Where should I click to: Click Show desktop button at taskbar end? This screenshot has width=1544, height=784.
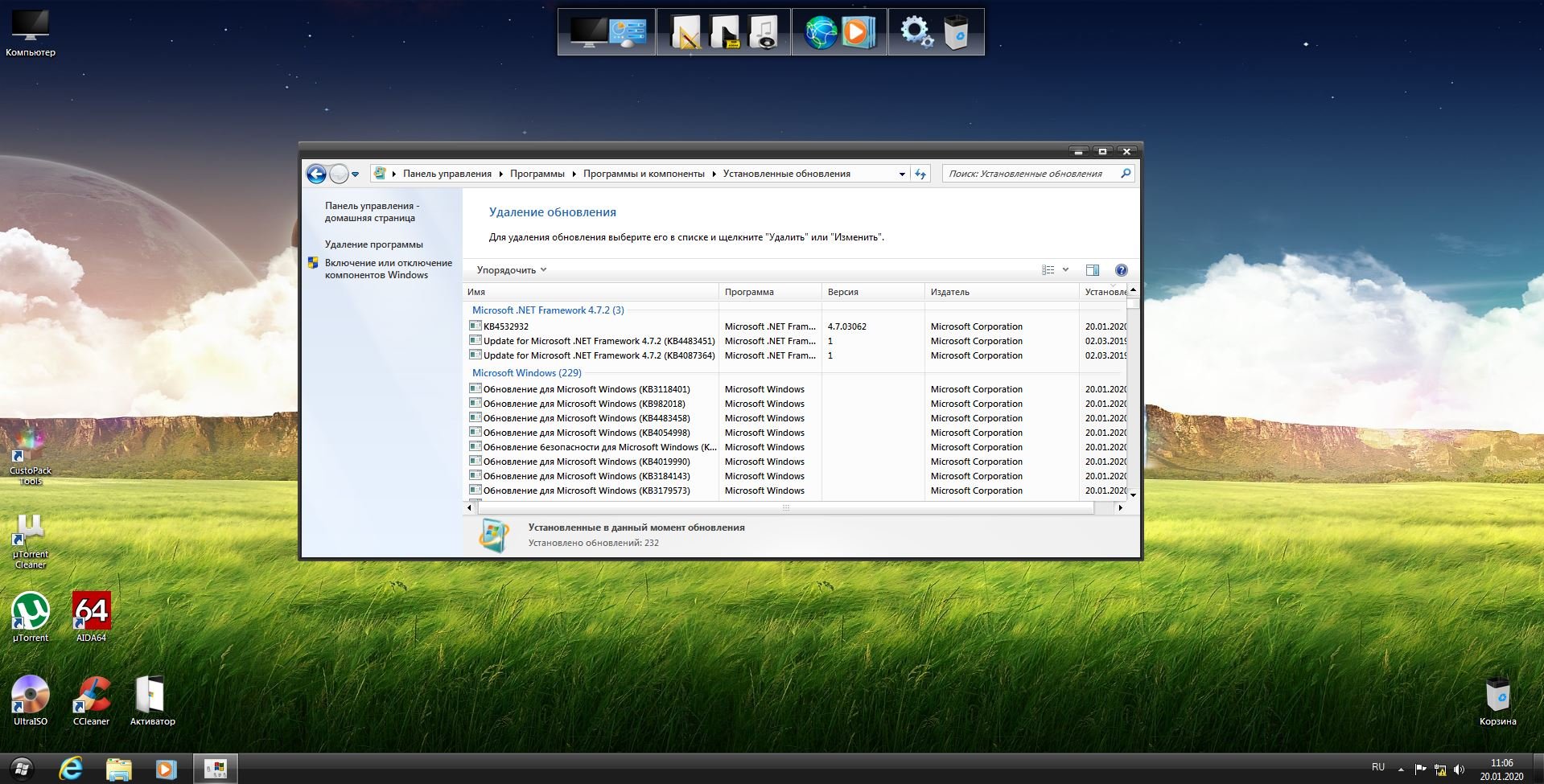pyautogui.click(x=1538, y=769)
